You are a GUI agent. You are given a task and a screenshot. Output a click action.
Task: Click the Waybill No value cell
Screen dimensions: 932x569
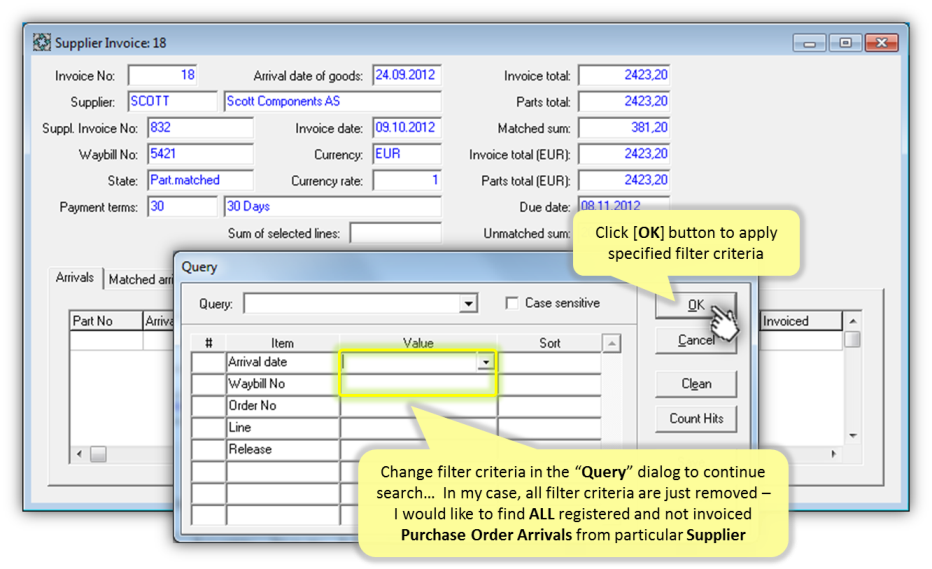[418, 384]
